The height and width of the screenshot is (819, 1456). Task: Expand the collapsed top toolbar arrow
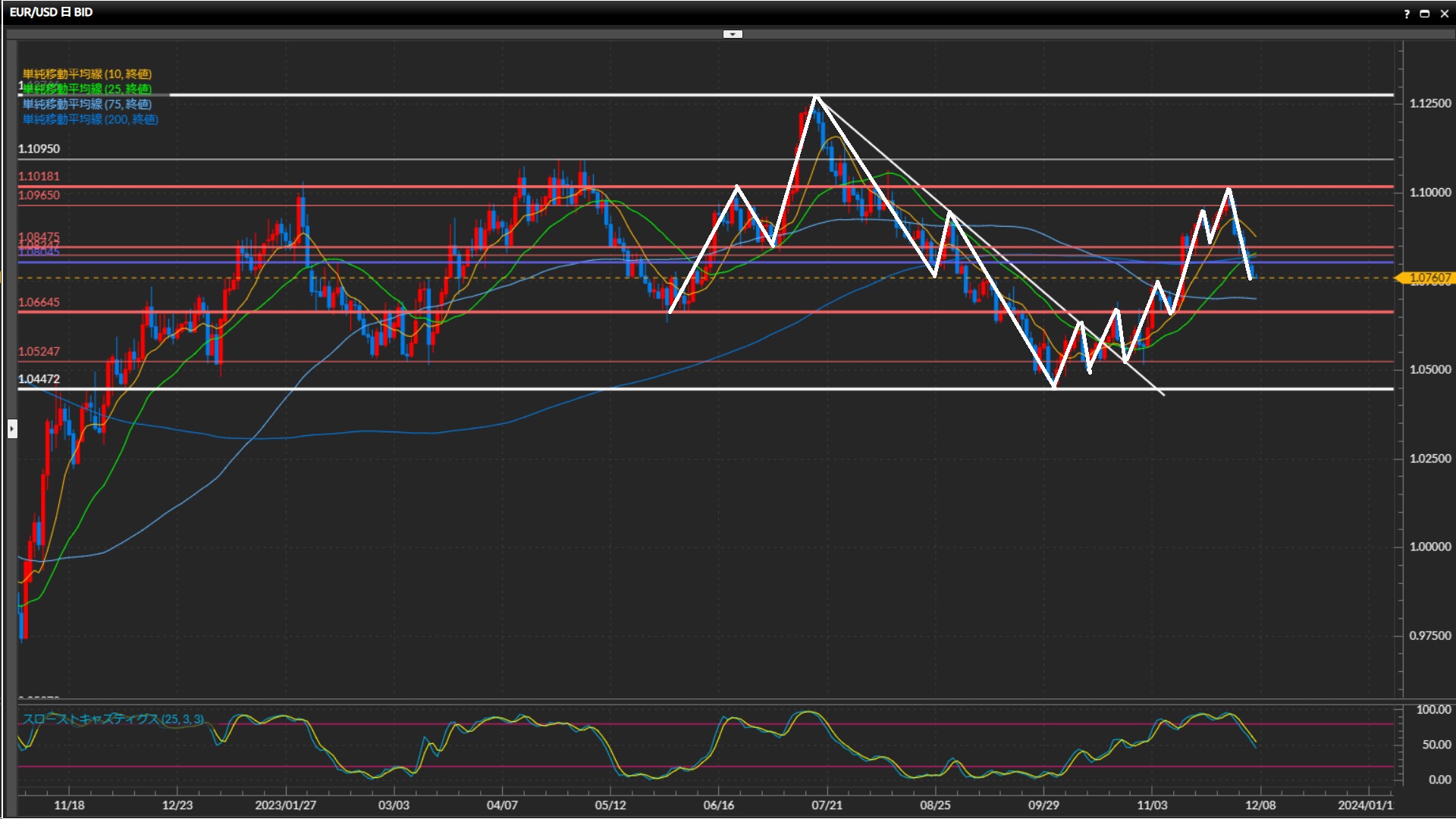tap(732, 34)
